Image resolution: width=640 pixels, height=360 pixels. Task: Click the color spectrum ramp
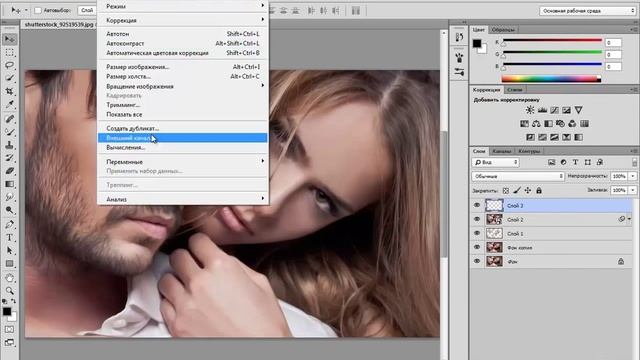(551, 79)
